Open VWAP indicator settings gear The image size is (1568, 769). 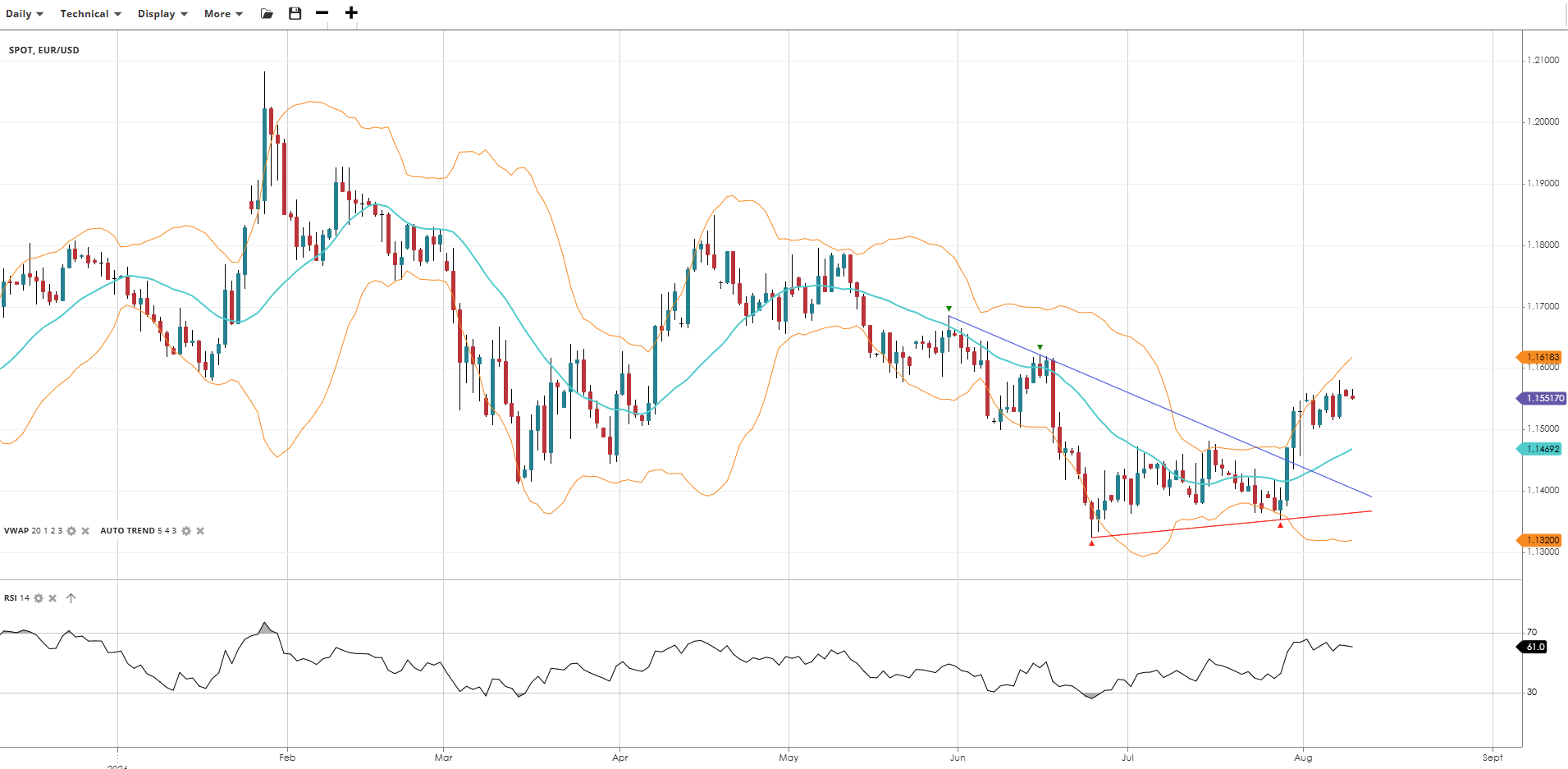71,531
